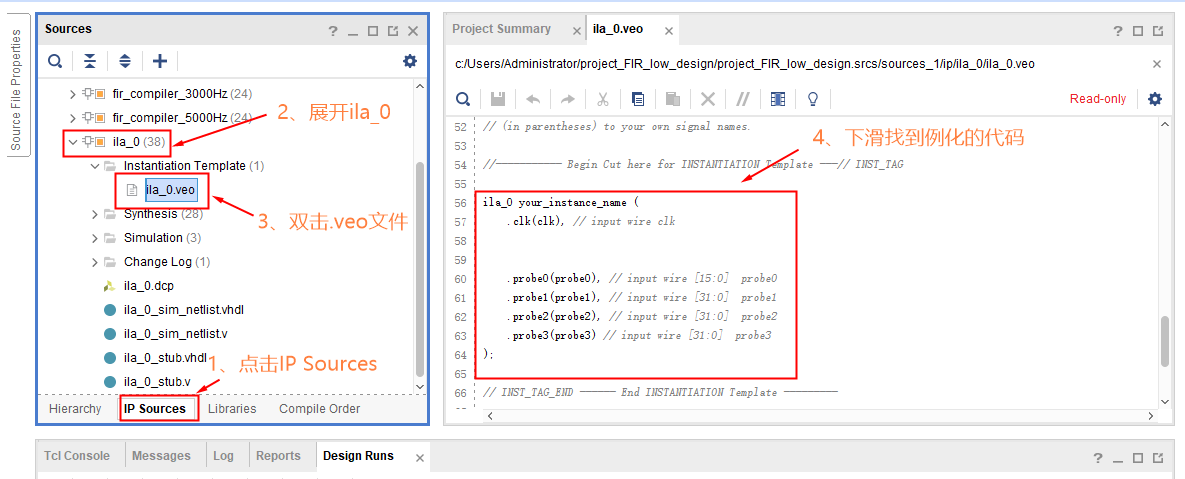This screenshot has height=479, width=1185.
Task: Collapse all items in Sources panel
Action: [90, 61]
